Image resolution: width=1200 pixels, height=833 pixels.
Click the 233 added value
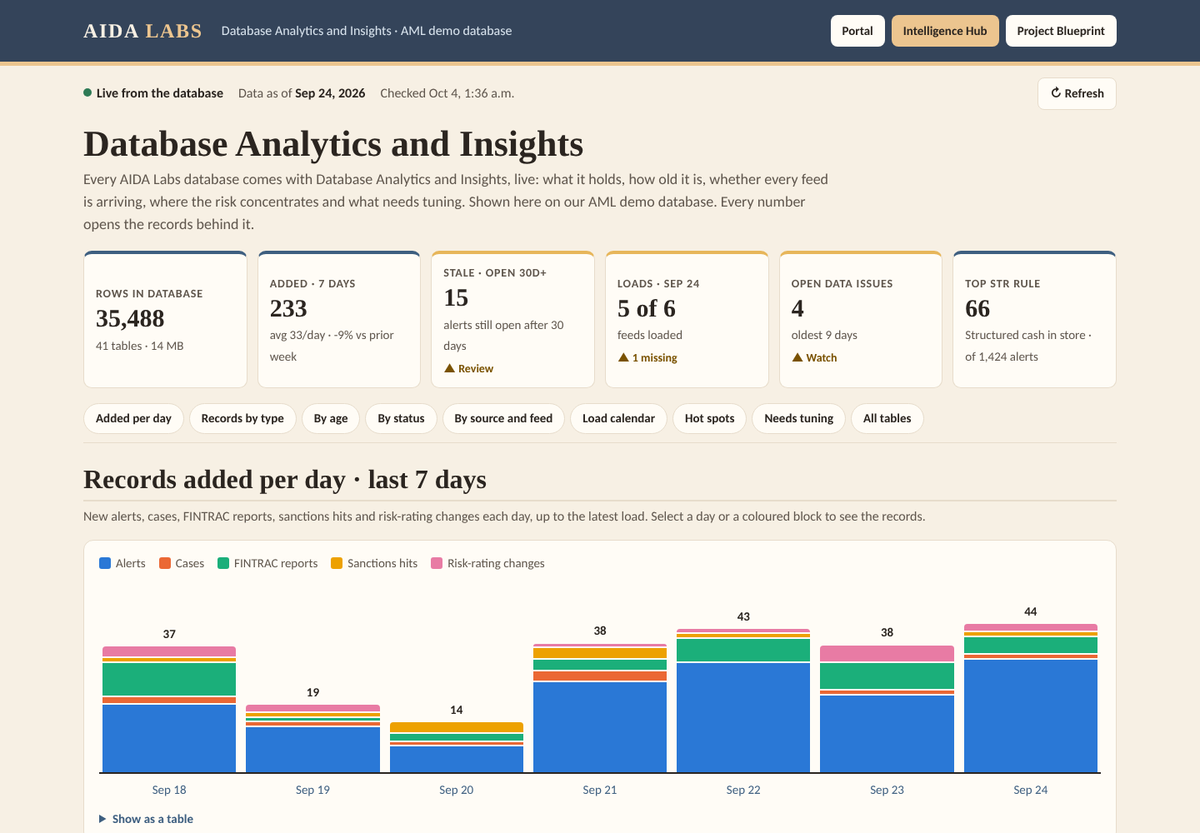tap(289, 308)
